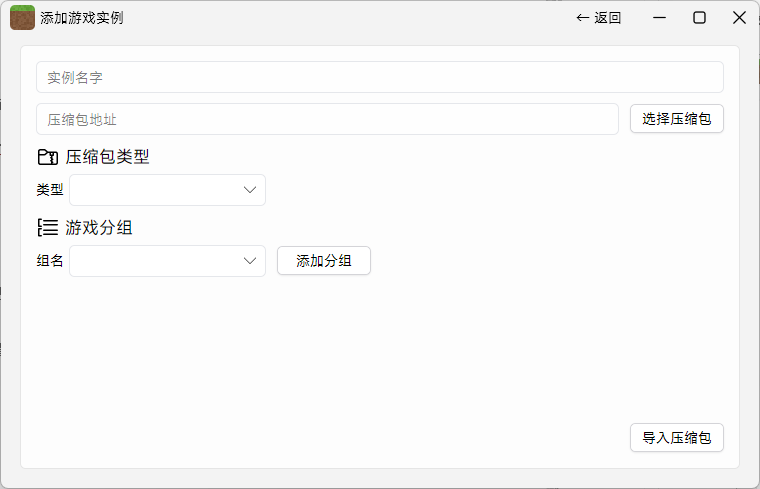Image resolution: width=760 pixels, height=489 pixels.
Task: Click the 压缩包类型 section heading
Action: coord(108,157)
